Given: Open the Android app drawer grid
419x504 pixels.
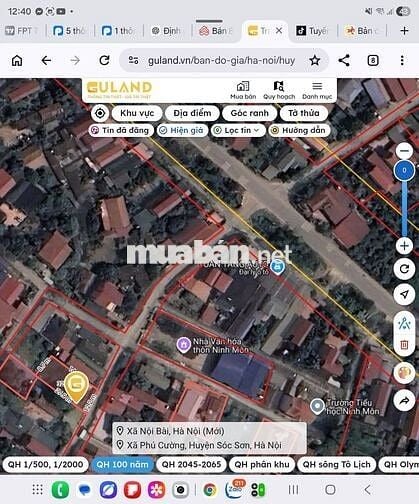Looking at the screenshot, I should coord(37,490).
